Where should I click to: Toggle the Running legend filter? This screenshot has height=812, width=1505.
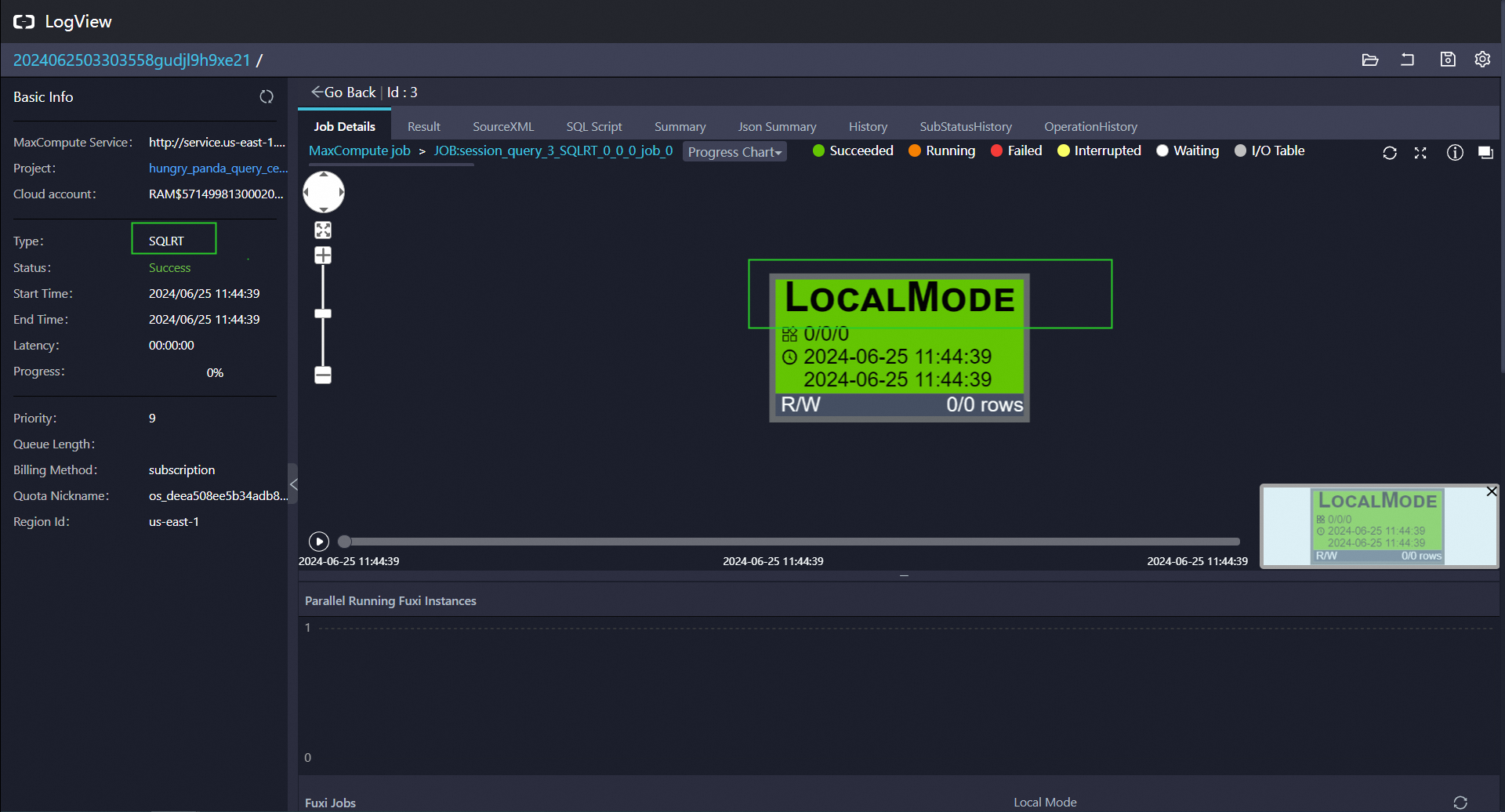[x=942, y=150]
